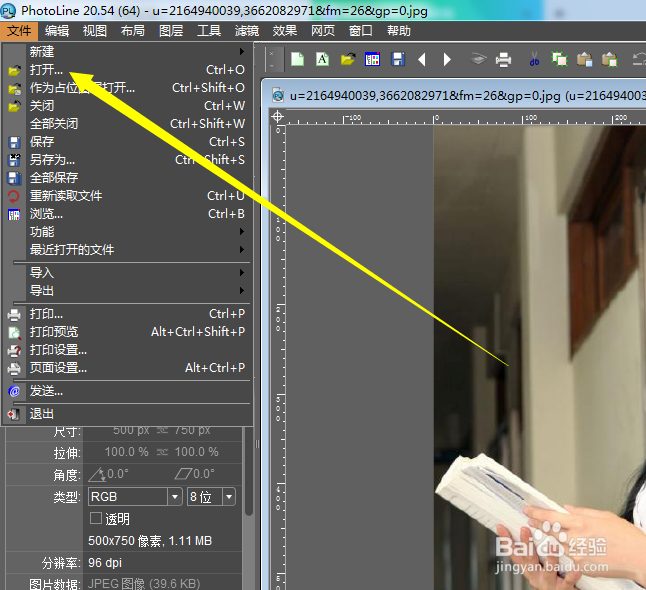Expand the 新建 submenu
The width and height of the screenshot is (646, 590).
pos(127,52)
